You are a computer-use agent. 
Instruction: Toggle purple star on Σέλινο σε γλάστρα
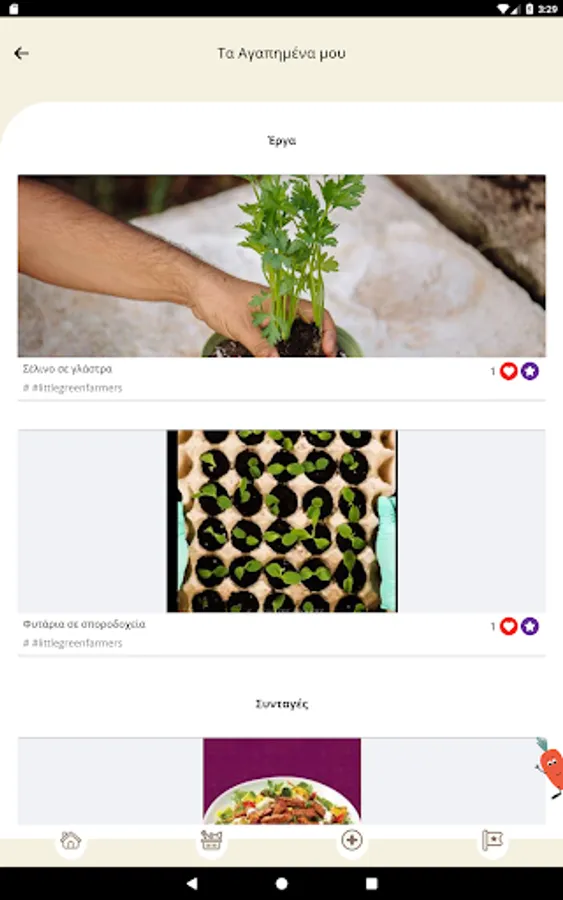pos(530,371)
